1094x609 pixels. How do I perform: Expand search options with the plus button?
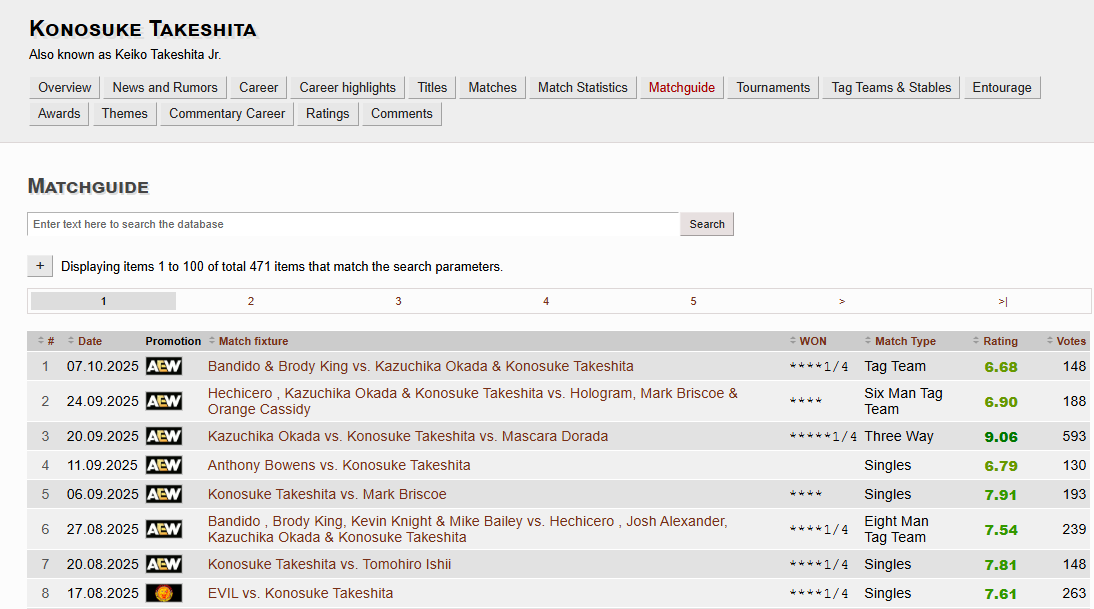click(x=40, y=266)
